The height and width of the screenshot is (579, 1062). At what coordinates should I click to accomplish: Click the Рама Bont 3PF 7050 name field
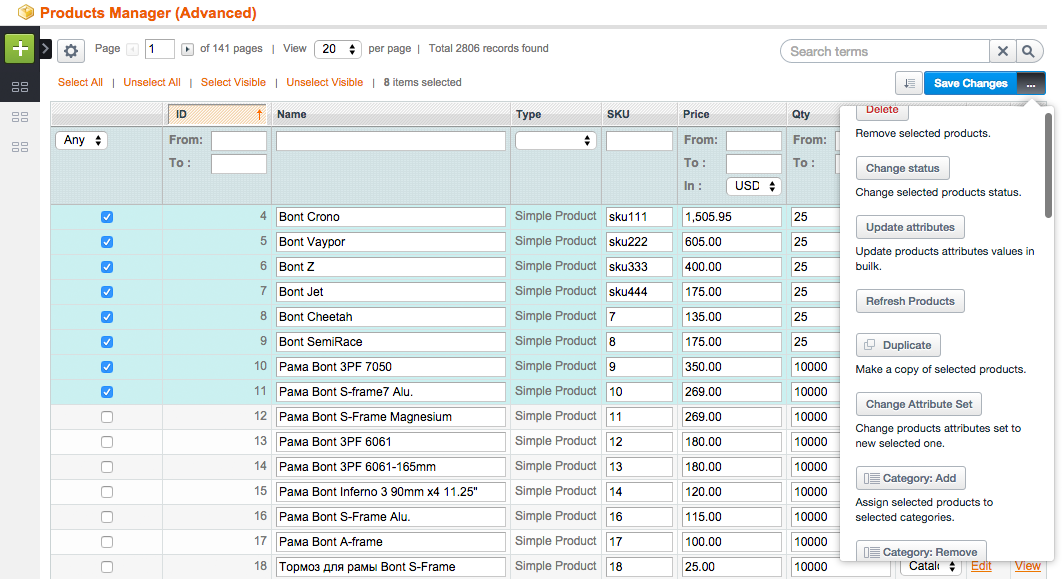click(x=391, y=367)
